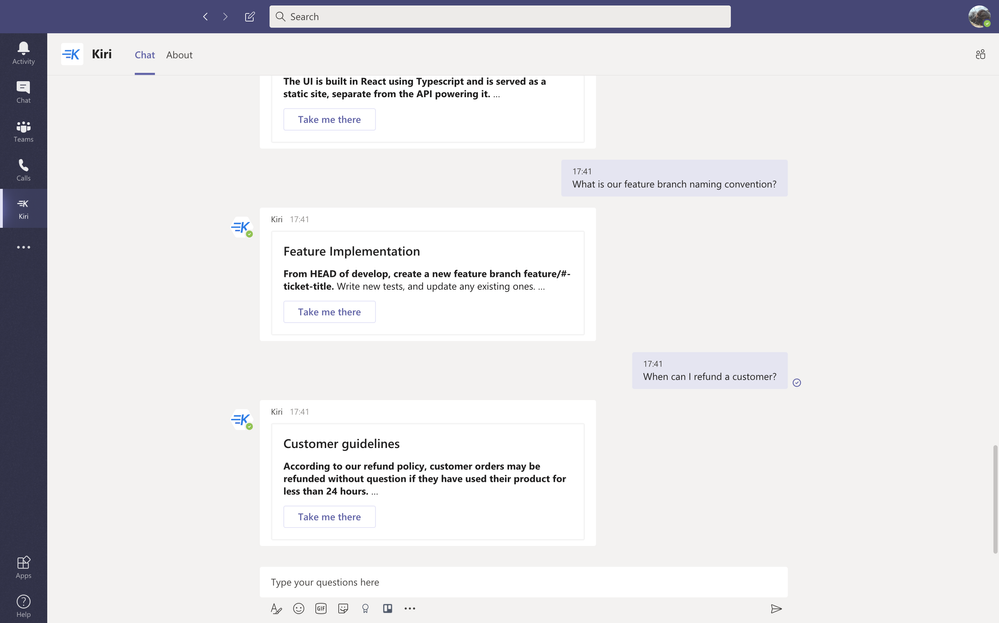
Task: Open the Calls section in the sidebar
Action: click(x=24, y=169)
